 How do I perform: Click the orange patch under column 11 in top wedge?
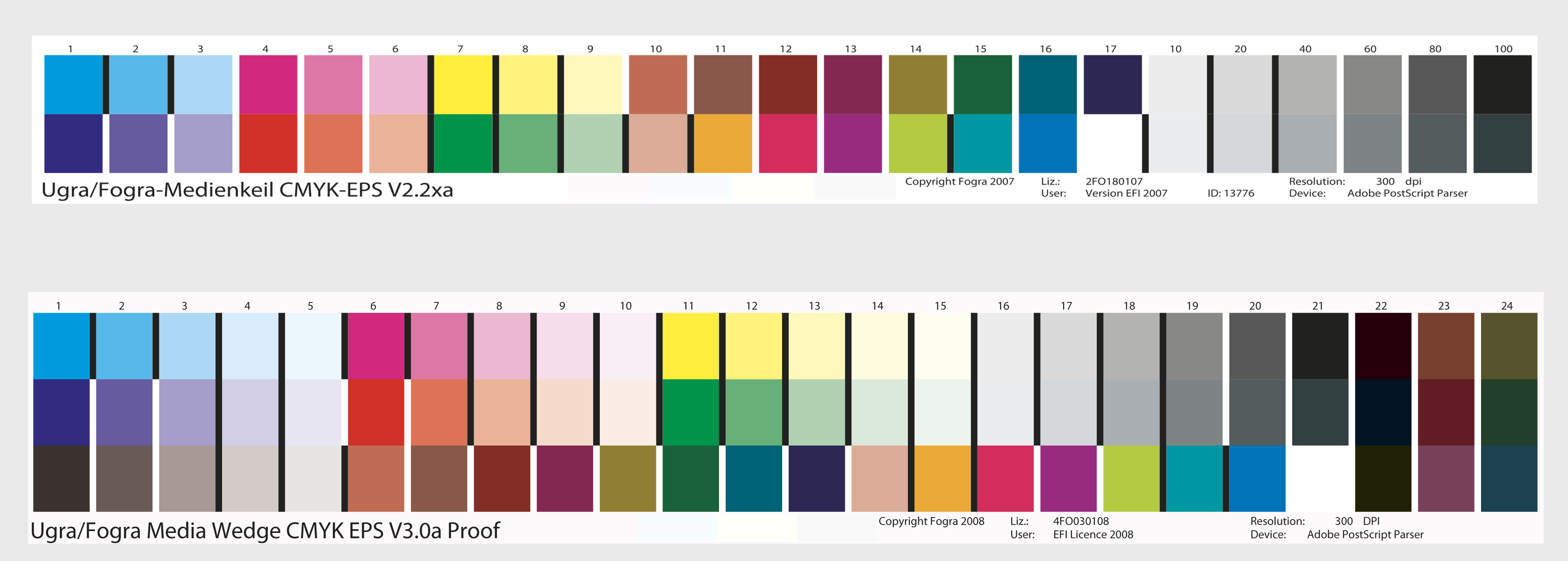click(x=723, y=144)
